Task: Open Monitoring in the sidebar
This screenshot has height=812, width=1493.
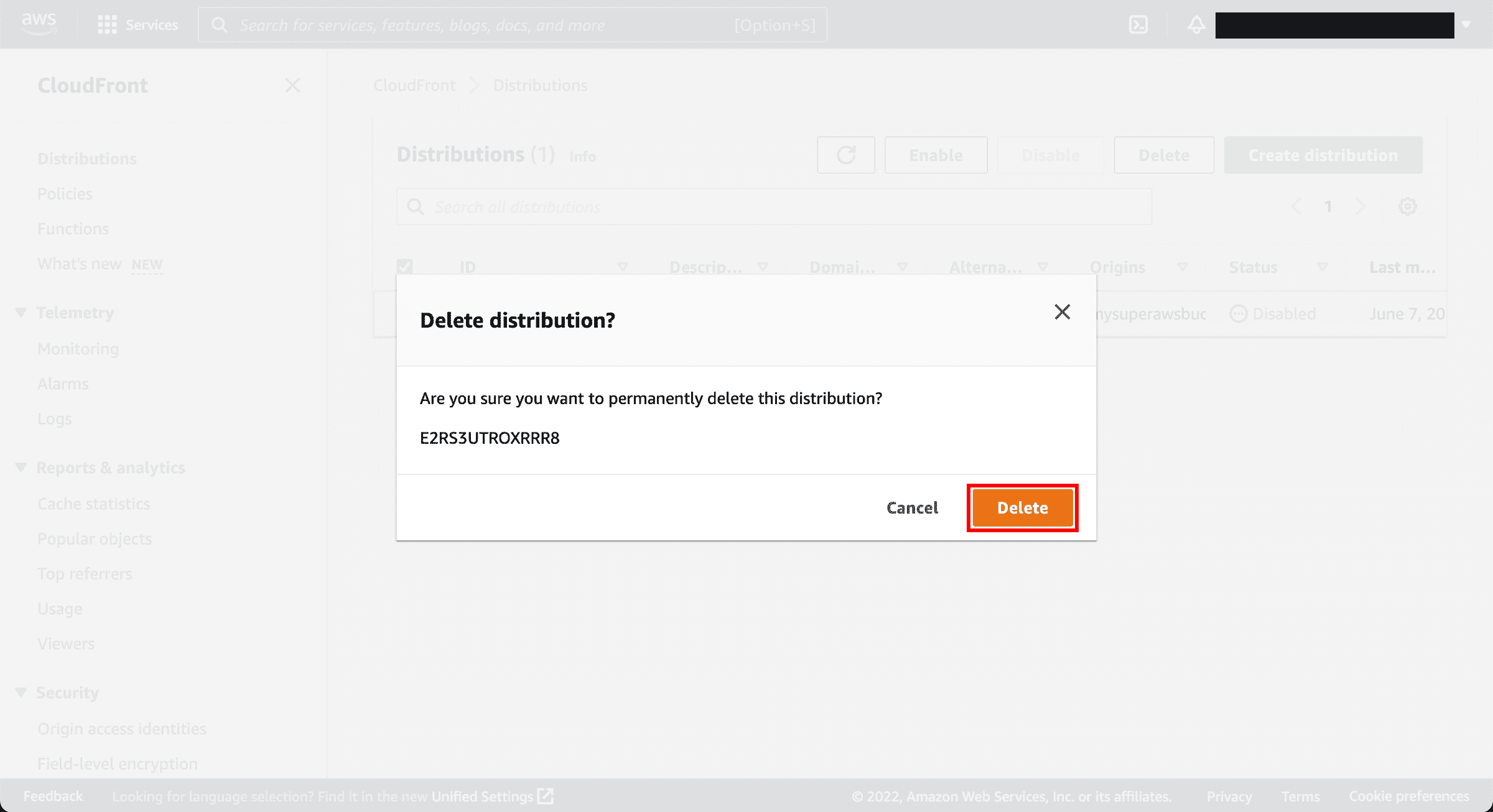Action: coord(78,349)
